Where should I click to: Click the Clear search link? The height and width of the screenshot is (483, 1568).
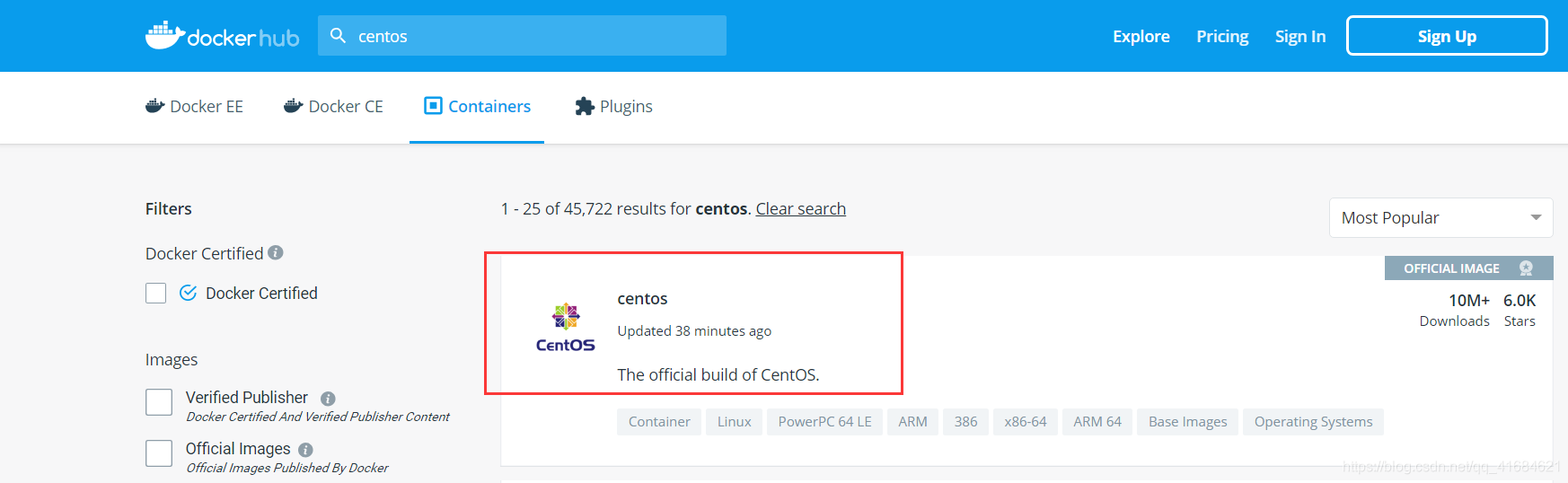[801, 209]
